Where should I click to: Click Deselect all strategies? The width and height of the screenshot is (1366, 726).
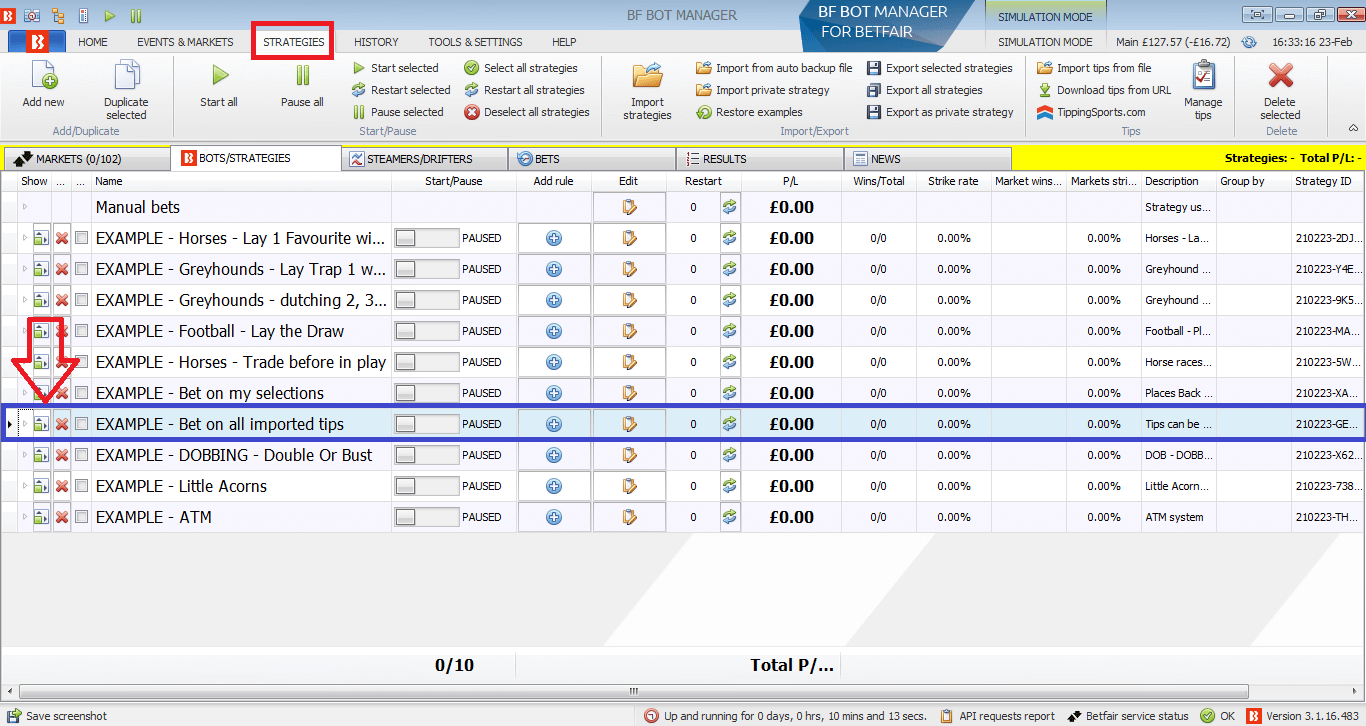point(527,112)
